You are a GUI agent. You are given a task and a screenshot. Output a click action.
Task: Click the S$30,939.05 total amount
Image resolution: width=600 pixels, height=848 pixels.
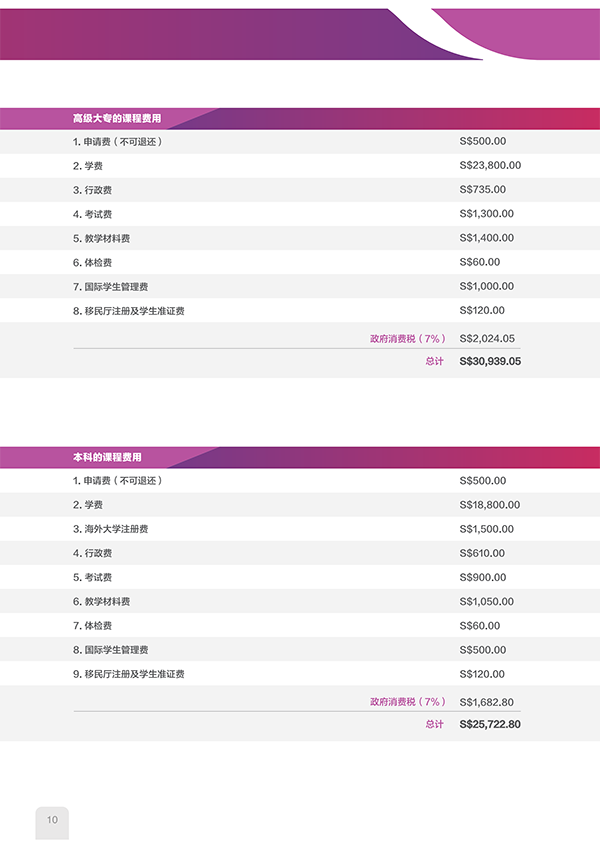click(490, 361)
